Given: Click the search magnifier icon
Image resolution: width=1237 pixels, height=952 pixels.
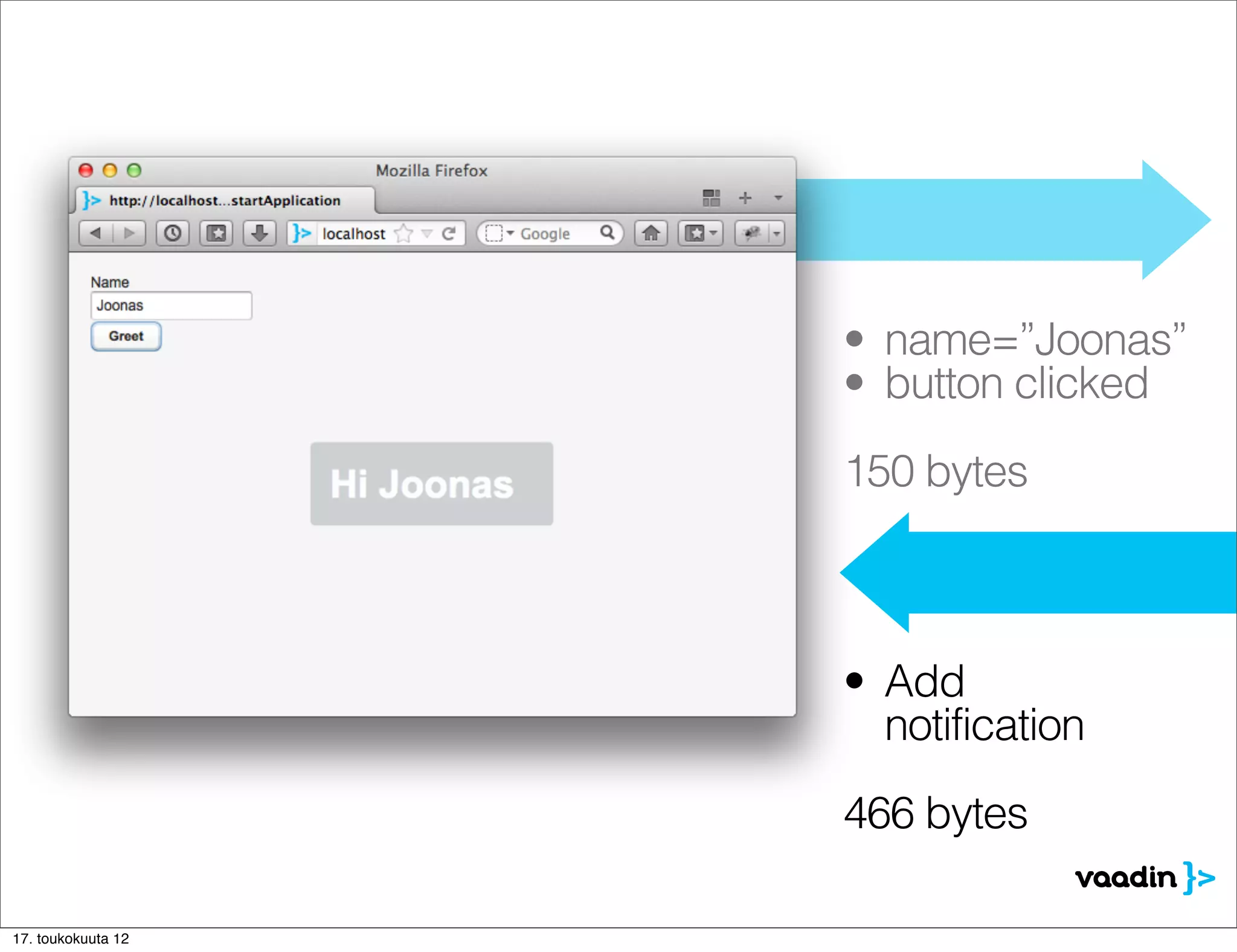Looking at the screenshot, I should (607, 233).
